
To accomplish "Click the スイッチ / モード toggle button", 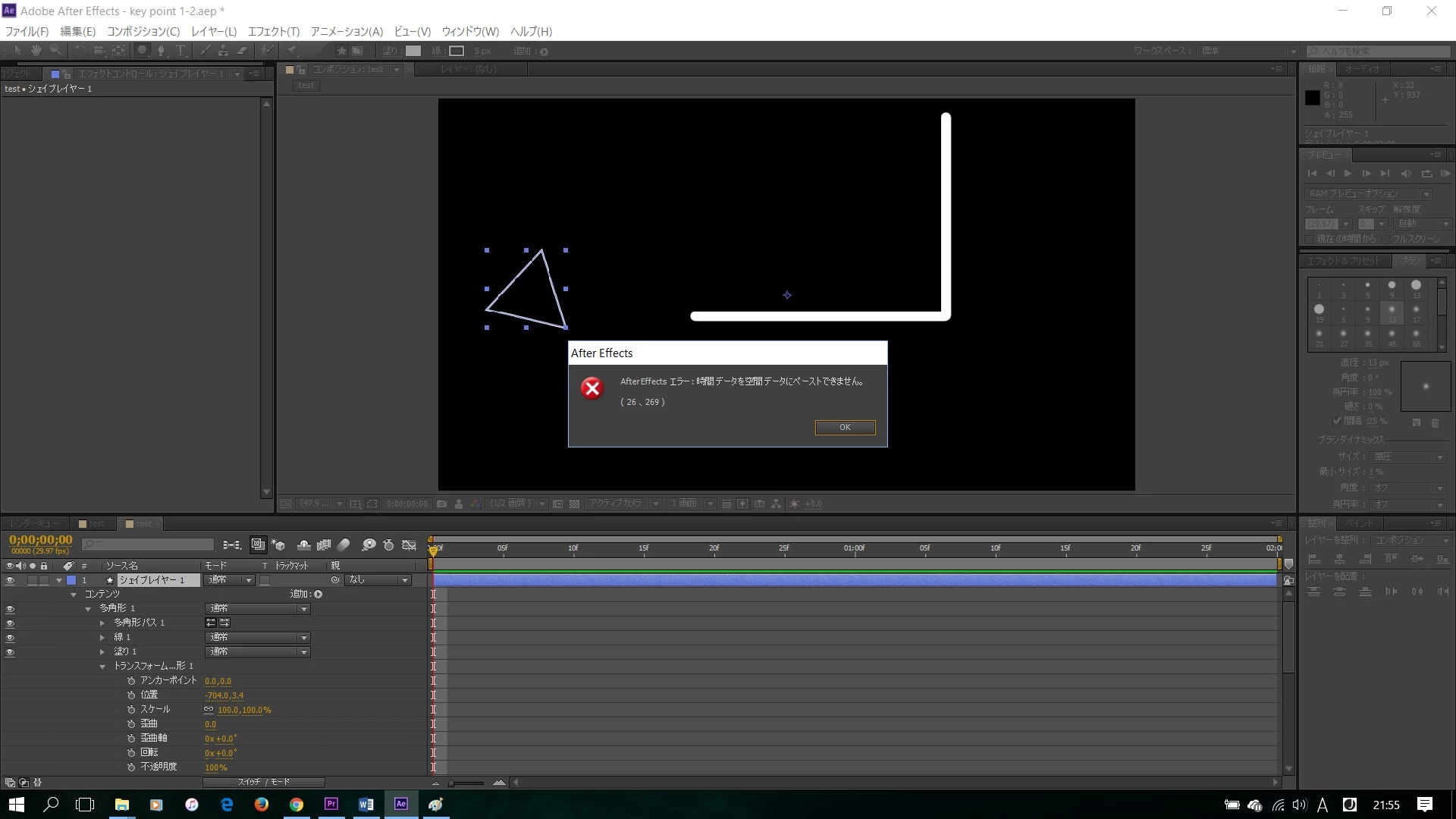I will [x=263, y=782].
